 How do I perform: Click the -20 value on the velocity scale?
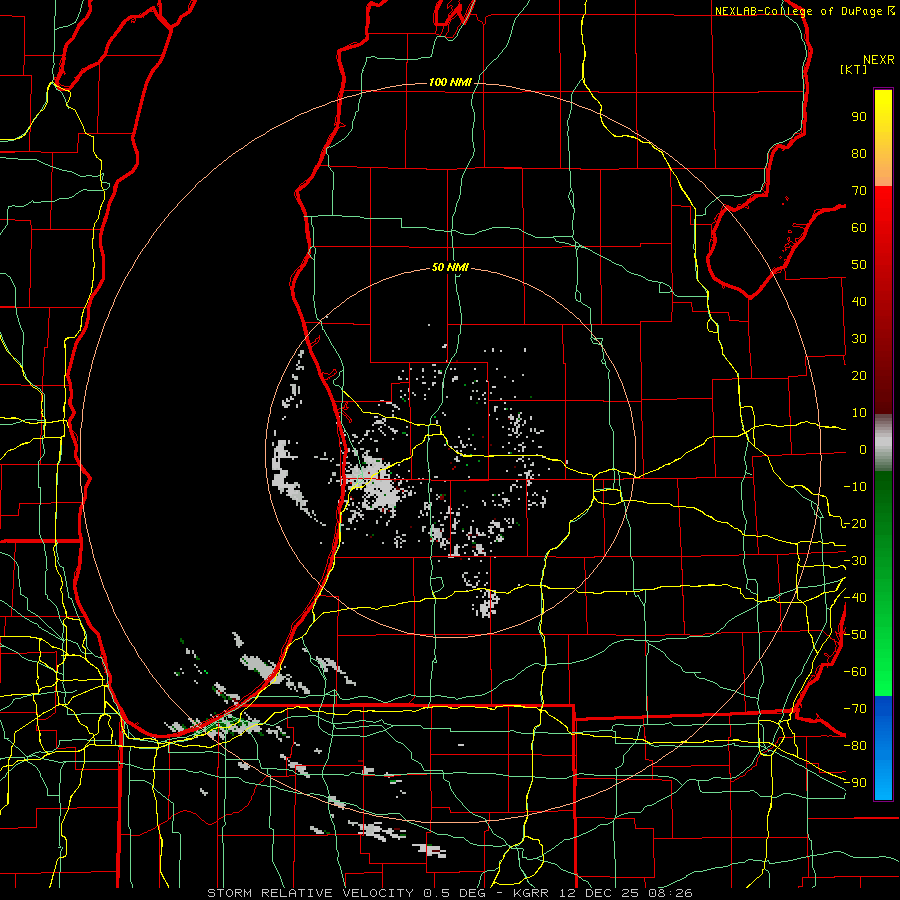click(855, 523)
